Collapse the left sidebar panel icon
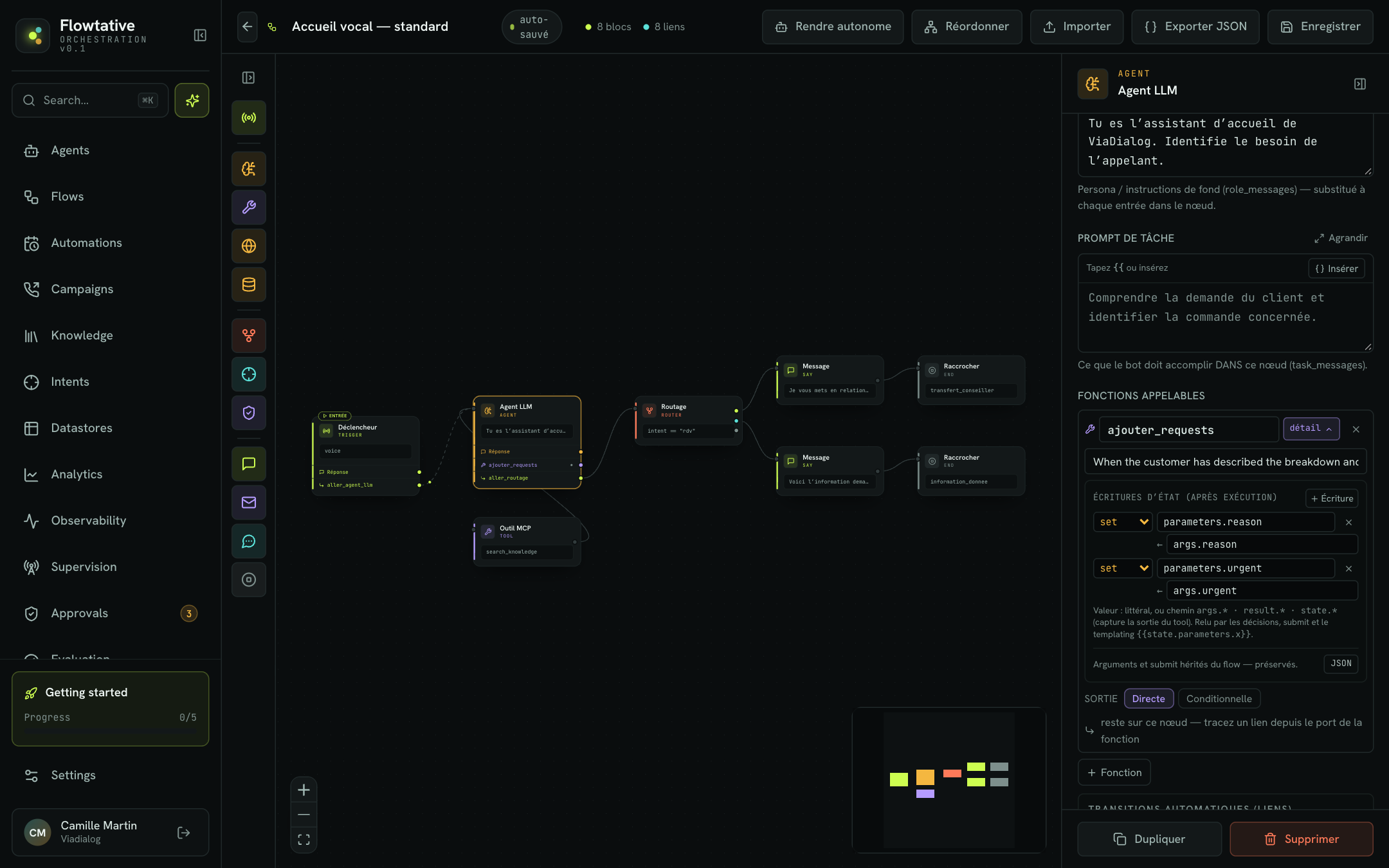Viewport: 1389px width, 868px height. tap(200, 35)
